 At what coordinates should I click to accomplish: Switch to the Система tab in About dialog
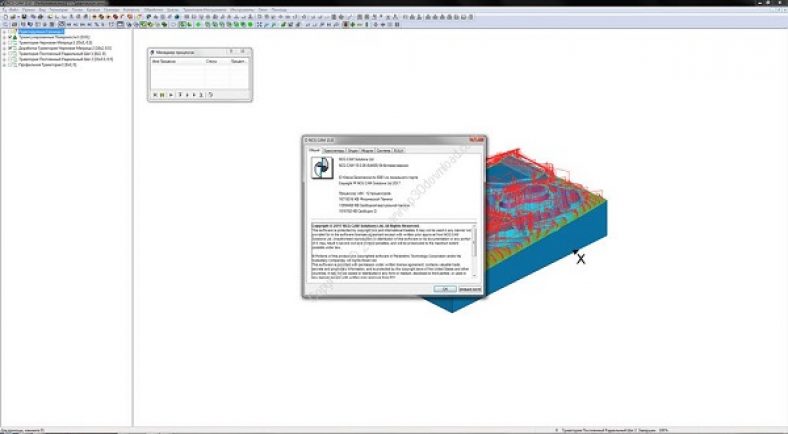click(383, 150)
